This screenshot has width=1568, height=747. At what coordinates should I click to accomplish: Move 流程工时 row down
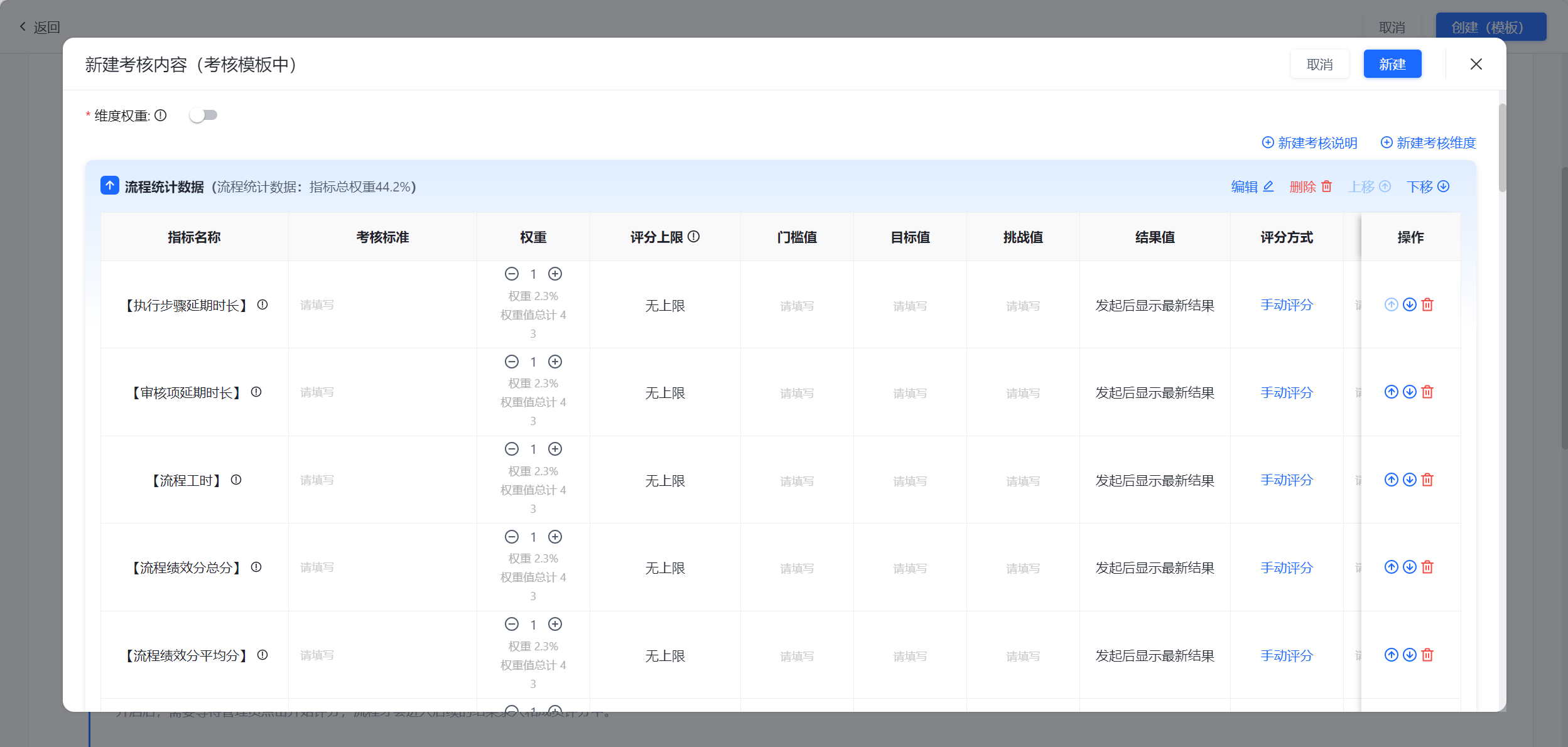1410,480
